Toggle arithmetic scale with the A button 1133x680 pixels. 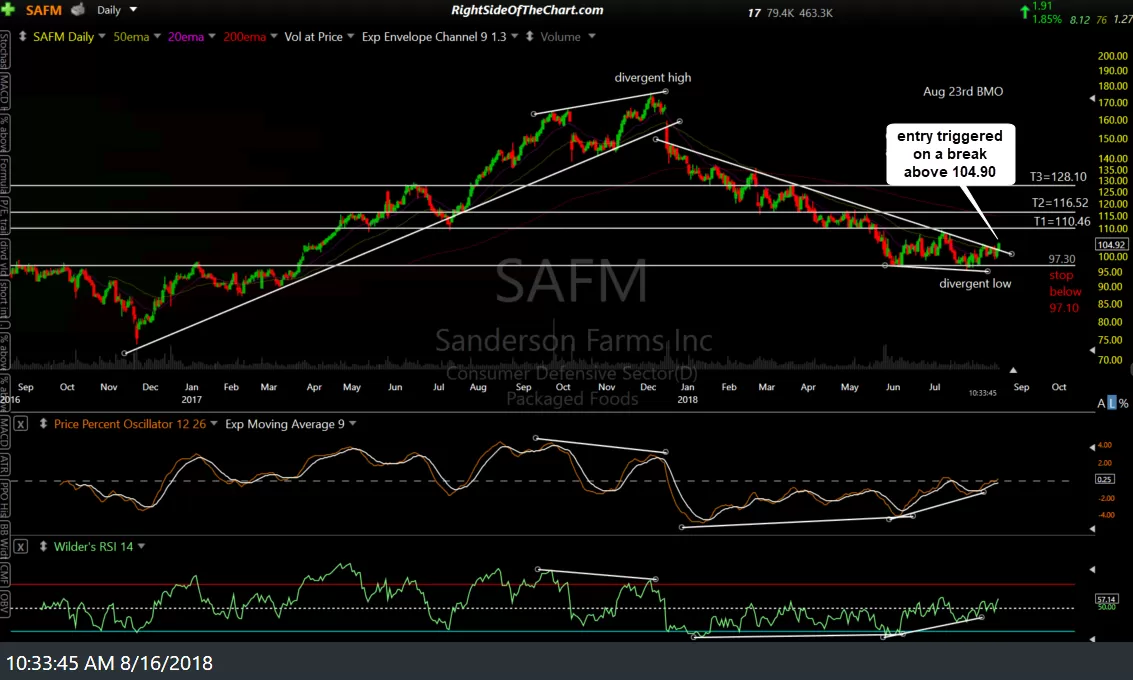pos(1101,403)
